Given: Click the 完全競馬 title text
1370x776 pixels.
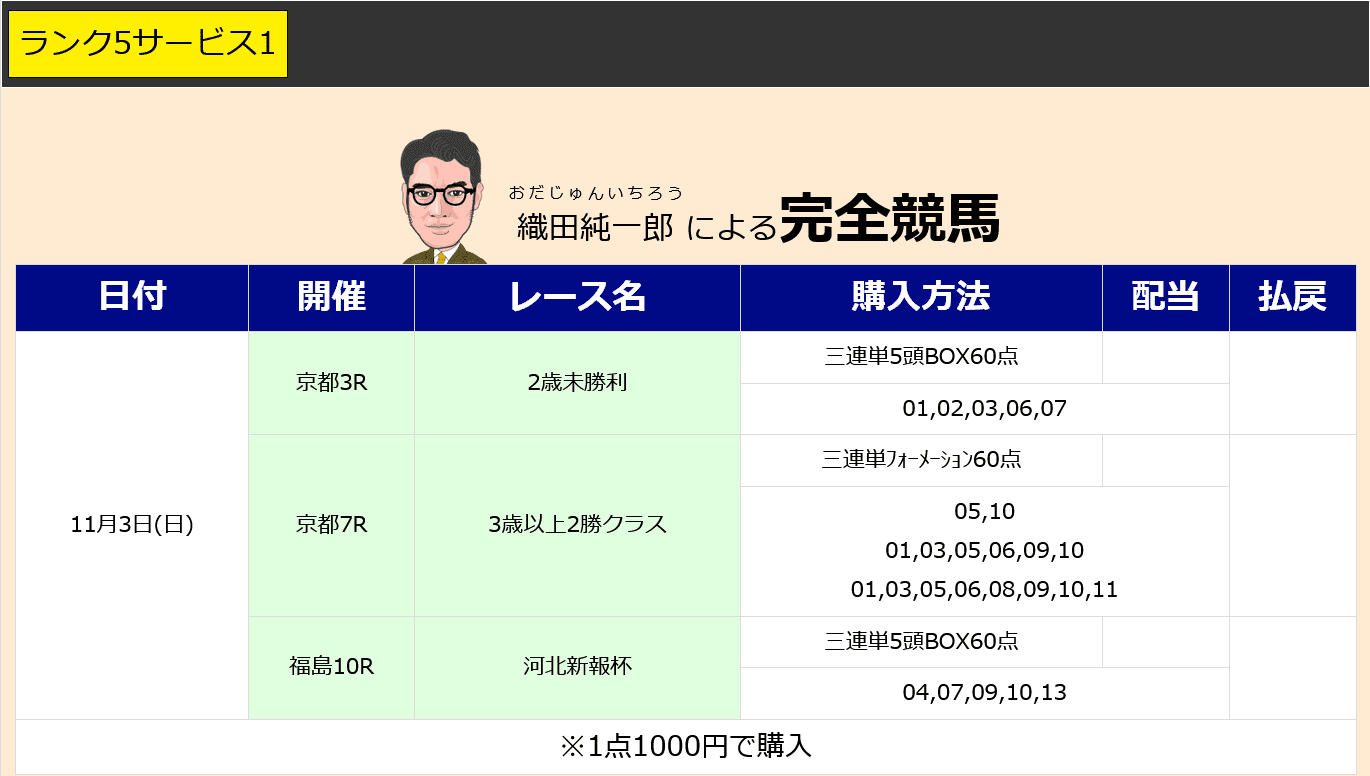Looking at the screenshot, I should (x=889, y=218).
